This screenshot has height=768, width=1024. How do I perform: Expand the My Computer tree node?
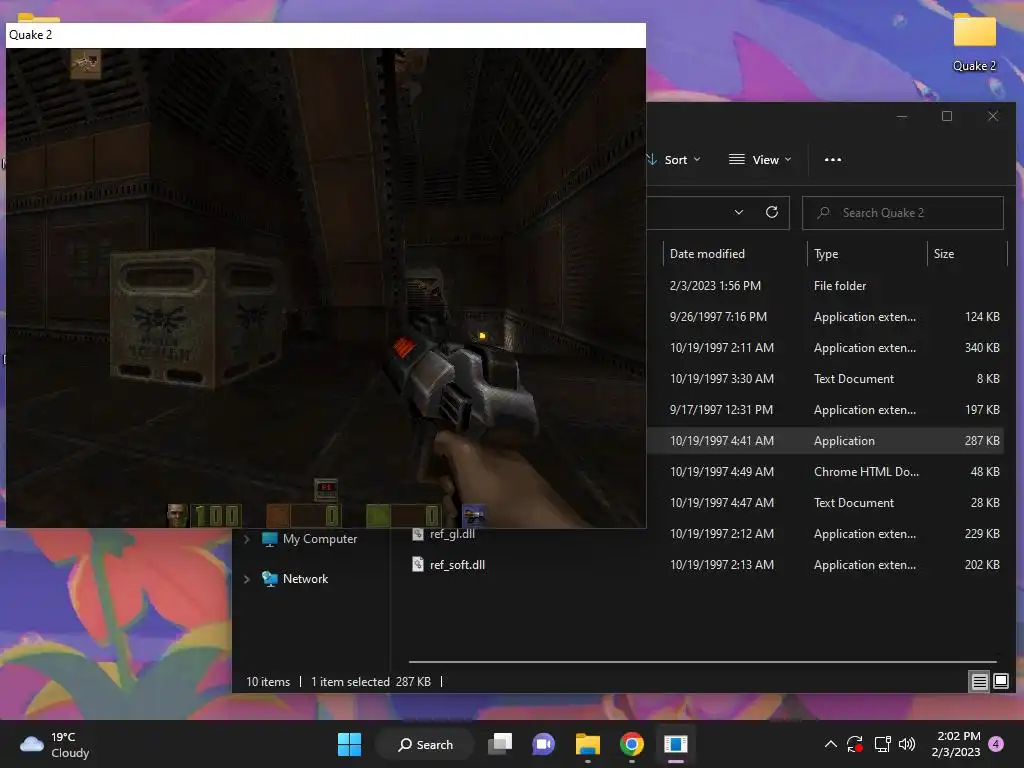247,539
